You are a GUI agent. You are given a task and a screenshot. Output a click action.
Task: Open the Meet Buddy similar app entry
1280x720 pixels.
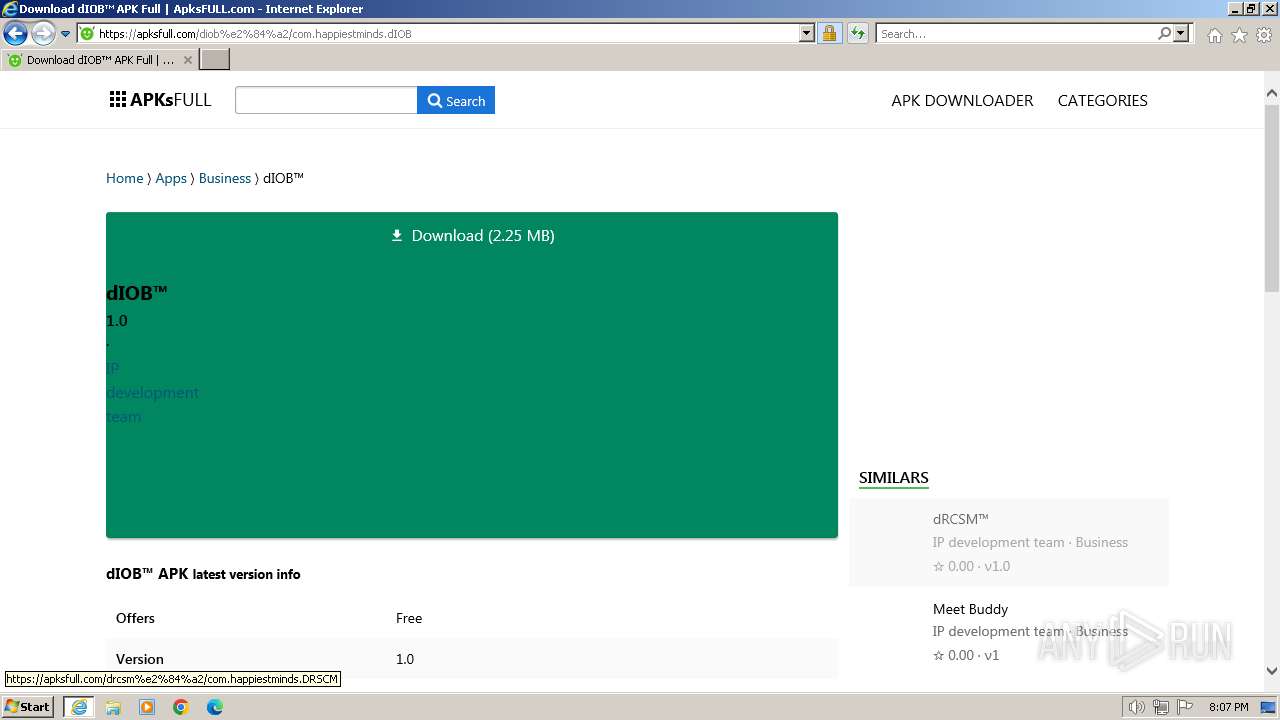click(x=1009, y=631)
